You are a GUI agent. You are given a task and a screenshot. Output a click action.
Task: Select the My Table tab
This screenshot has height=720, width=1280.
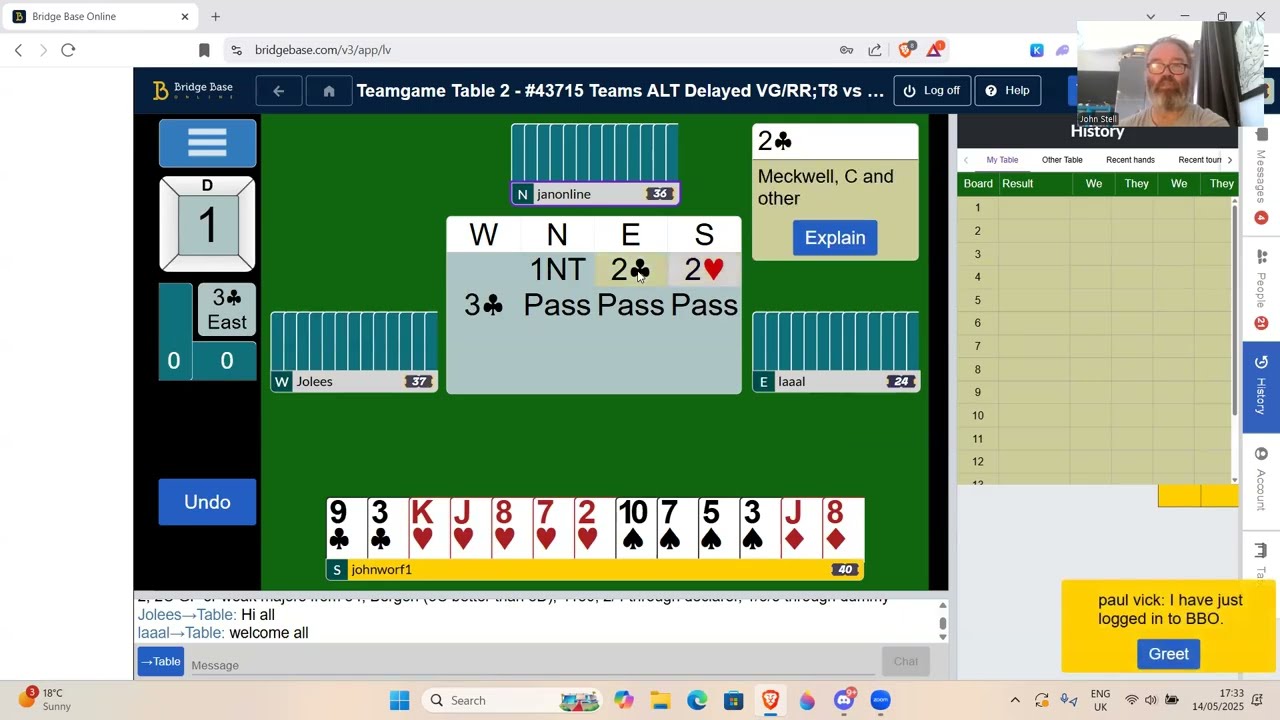(x=1002, y=160)
